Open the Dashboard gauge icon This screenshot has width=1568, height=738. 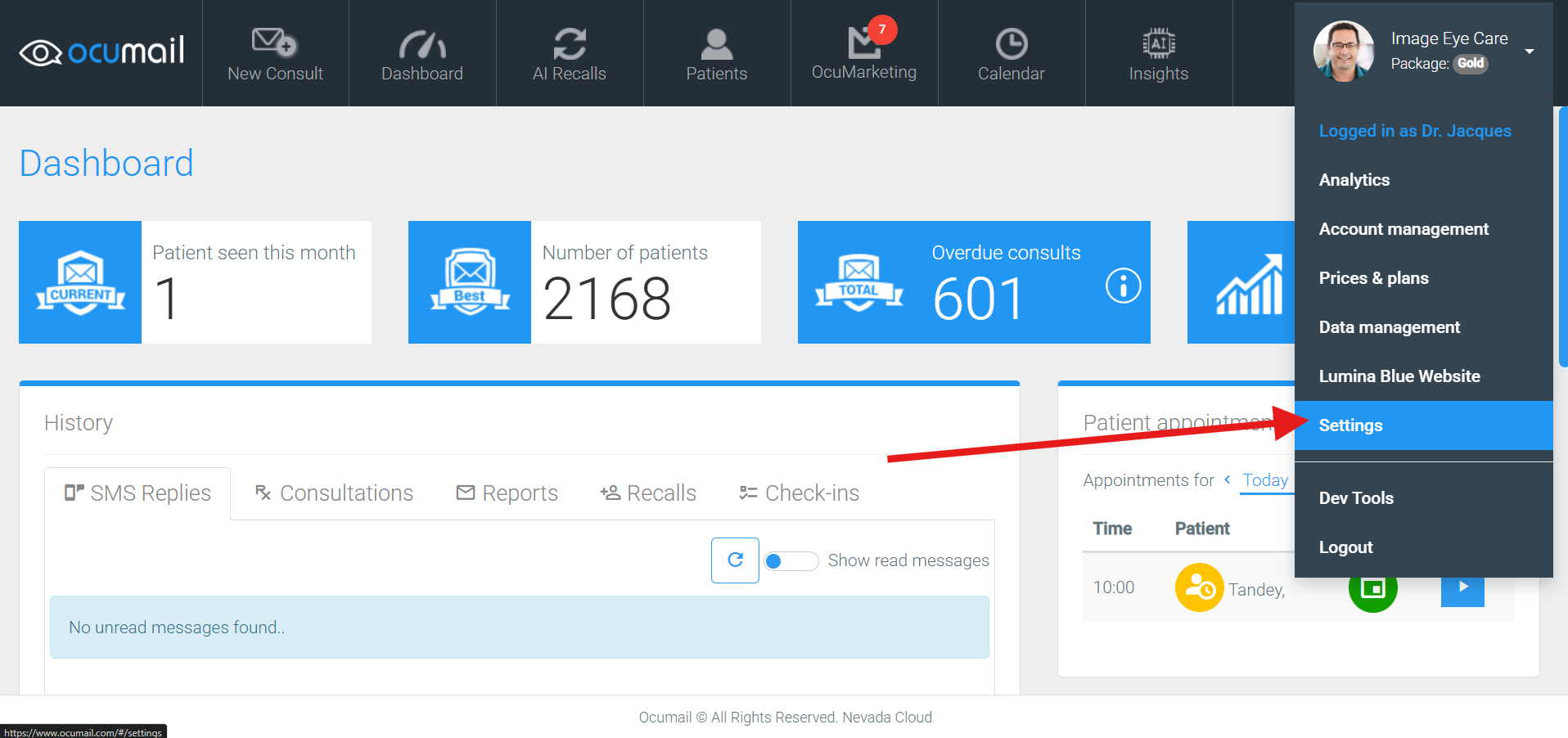pyautogui.click(x=422, y=44)
